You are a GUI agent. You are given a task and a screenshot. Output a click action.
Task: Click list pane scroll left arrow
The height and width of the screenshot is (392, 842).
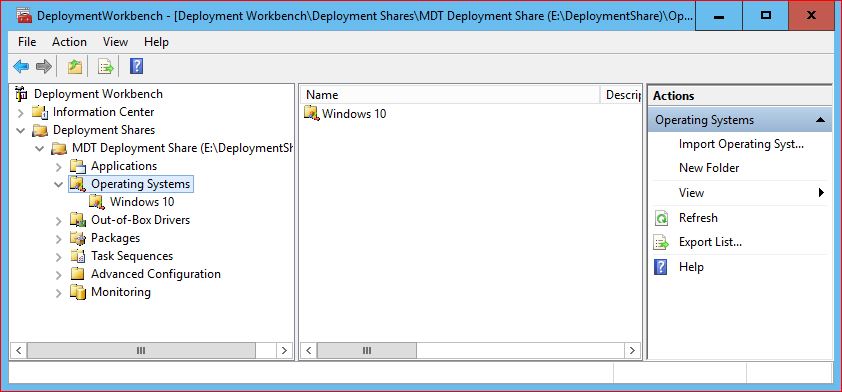[x=308, y=351]
